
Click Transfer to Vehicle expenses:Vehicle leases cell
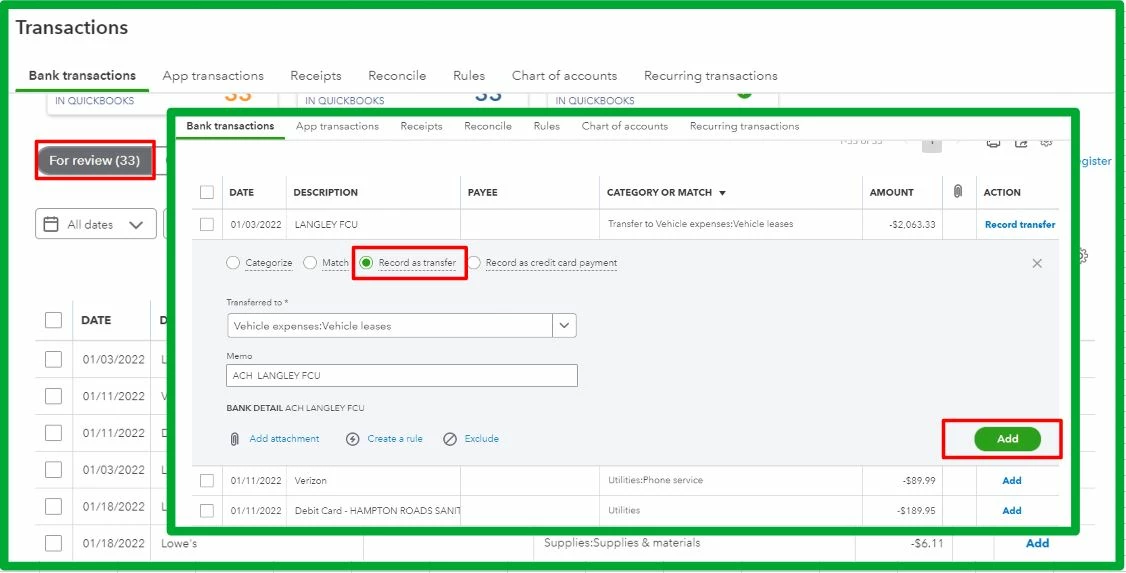pos(700,224)
